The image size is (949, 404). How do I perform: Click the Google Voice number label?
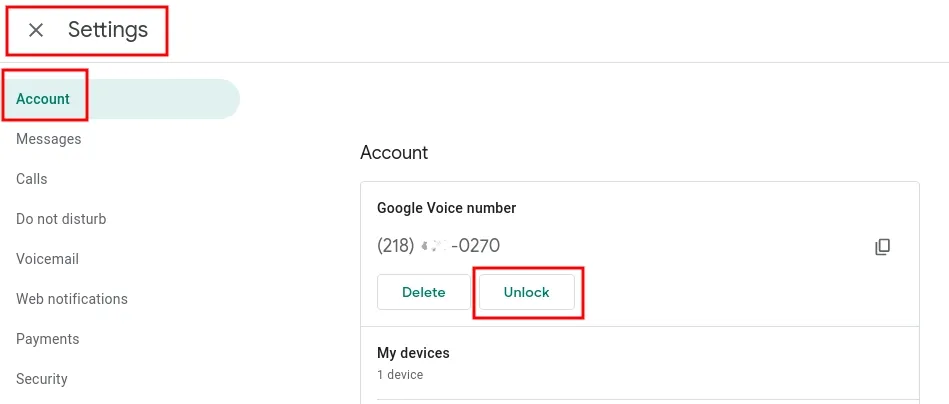[x=447, y=208]
